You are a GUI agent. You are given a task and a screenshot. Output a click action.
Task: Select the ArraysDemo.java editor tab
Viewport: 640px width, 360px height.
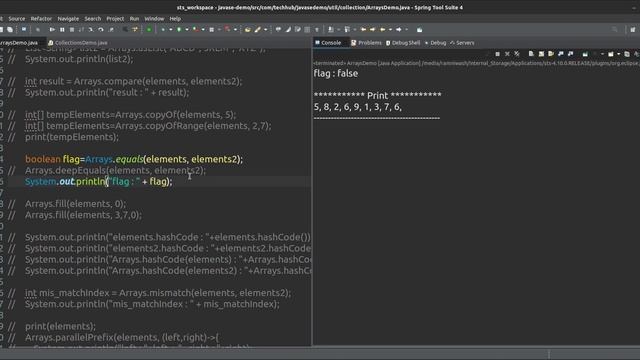(19, 43)
